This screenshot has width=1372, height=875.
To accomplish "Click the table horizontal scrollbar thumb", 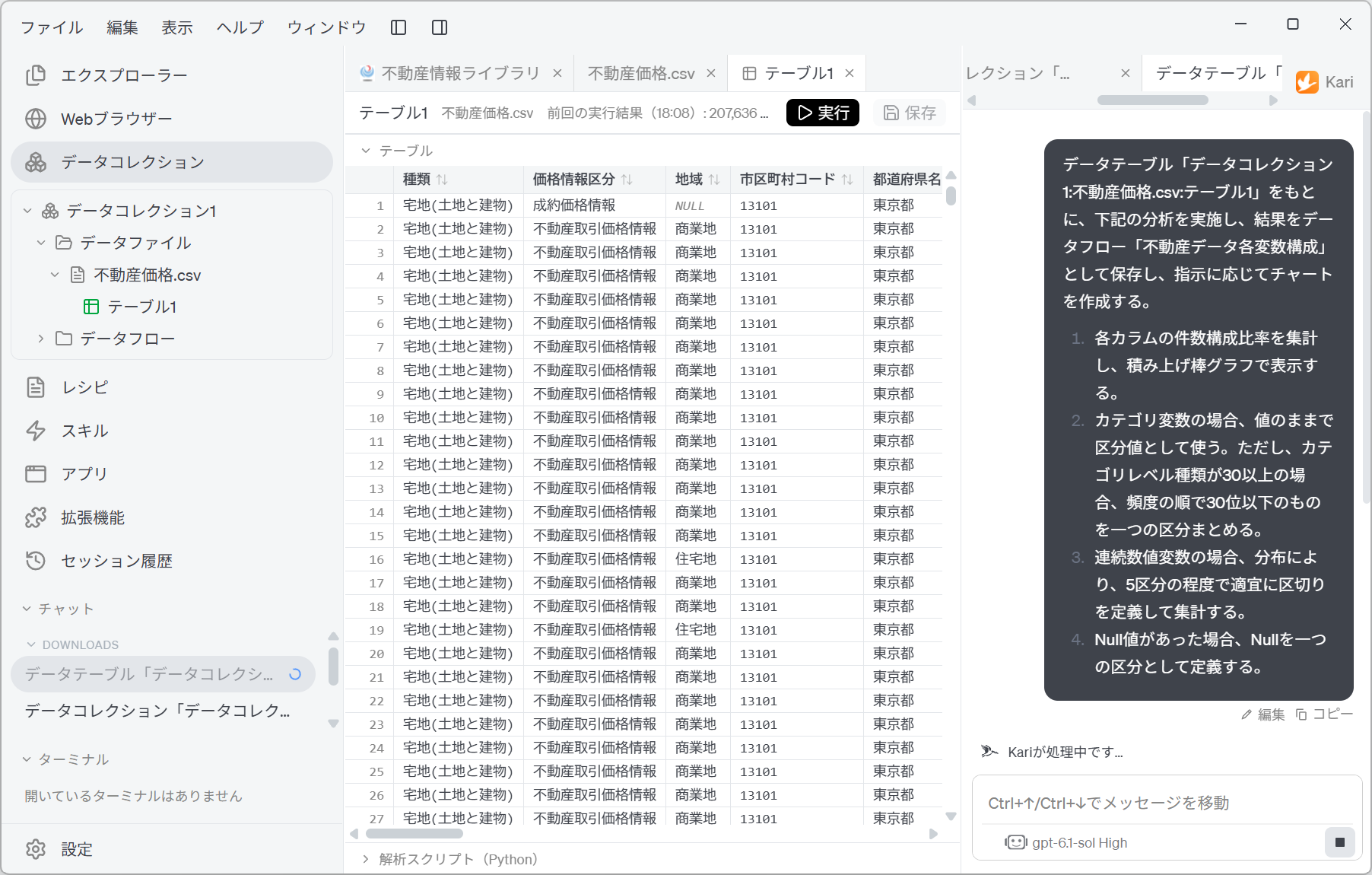I will [414, 833].
